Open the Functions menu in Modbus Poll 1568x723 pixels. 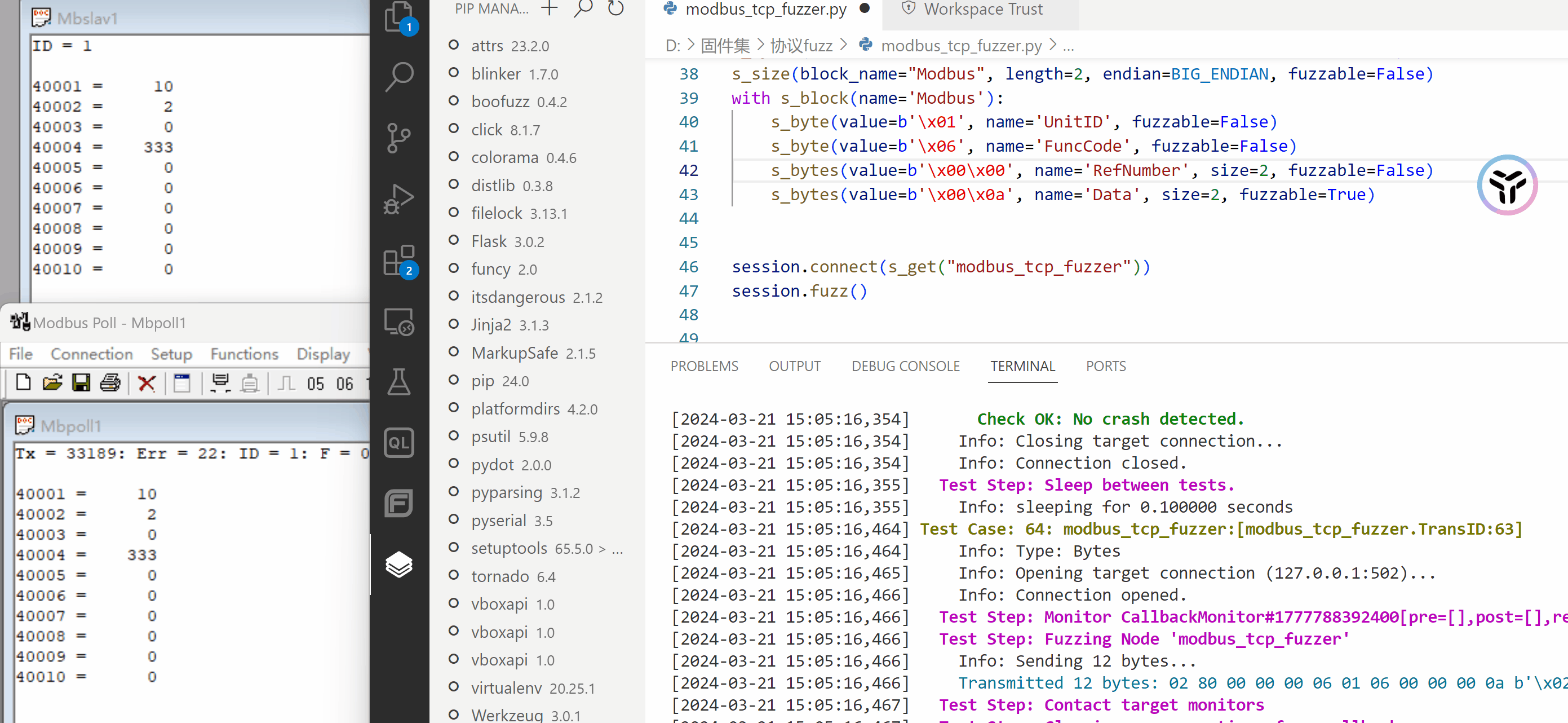click(244, 354)
